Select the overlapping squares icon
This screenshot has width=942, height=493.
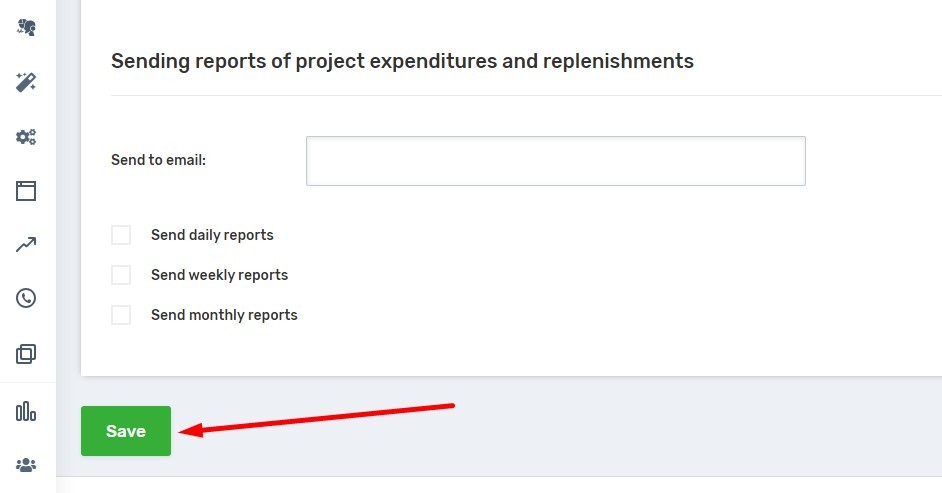pos(26,353)
